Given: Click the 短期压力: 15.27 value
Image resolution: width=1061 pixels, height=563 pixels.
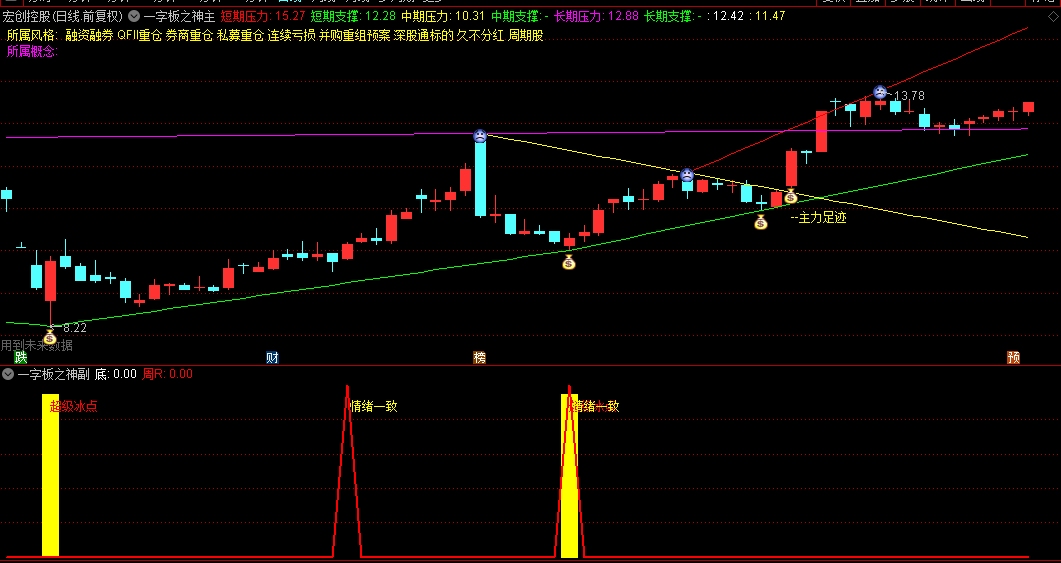Looking at the screenshot, I should 263,16.
